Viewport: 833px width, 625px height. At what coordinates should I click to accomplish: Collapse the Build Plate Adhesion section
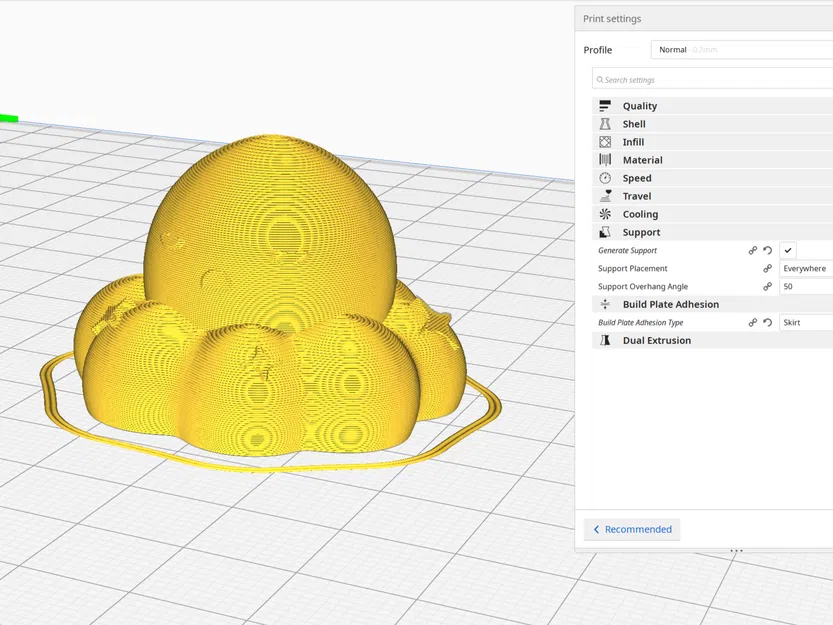tap(712, 304)
